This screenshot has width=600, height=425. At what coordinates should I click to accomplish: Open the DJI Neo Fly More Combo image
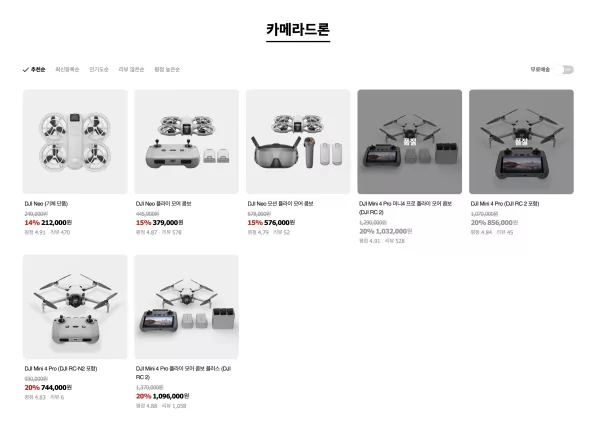click(x=186, y=142)
